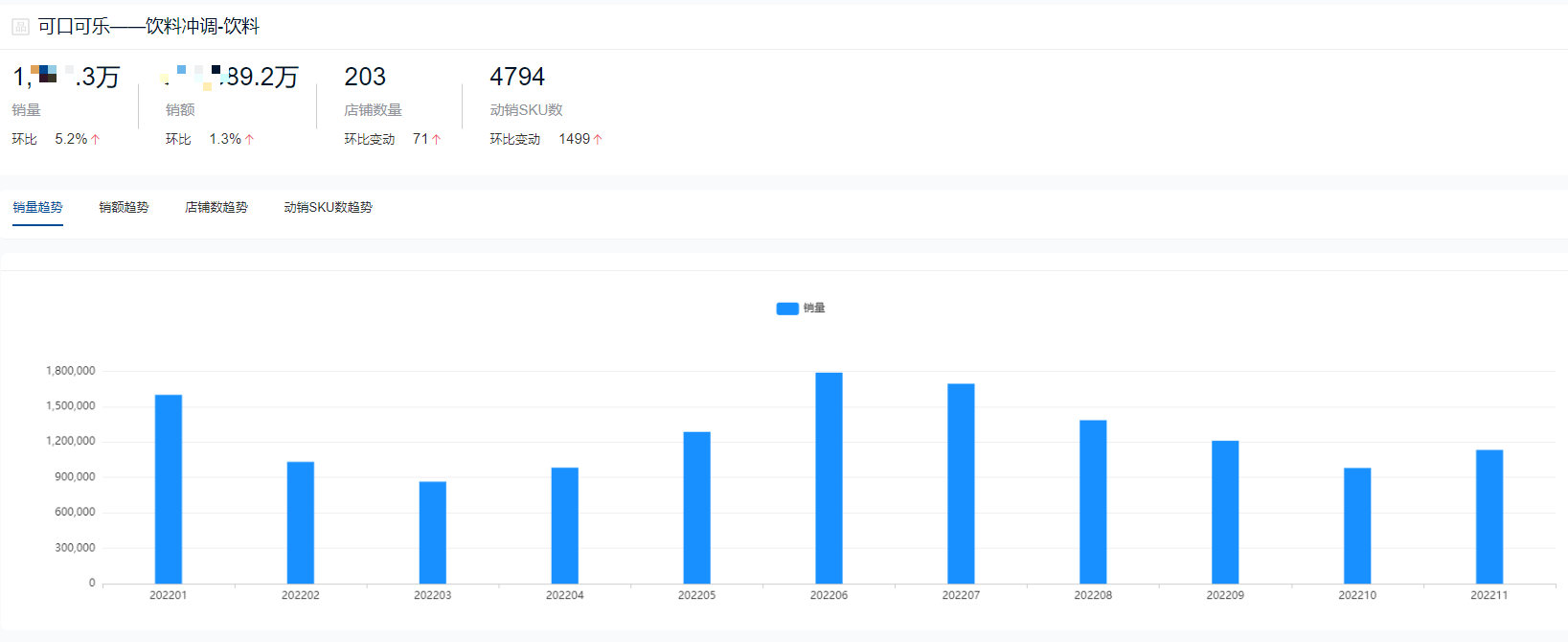This screenshot has width=1568, height=642.
Task: Click the 202207 bar in chart
Action: 961,484
